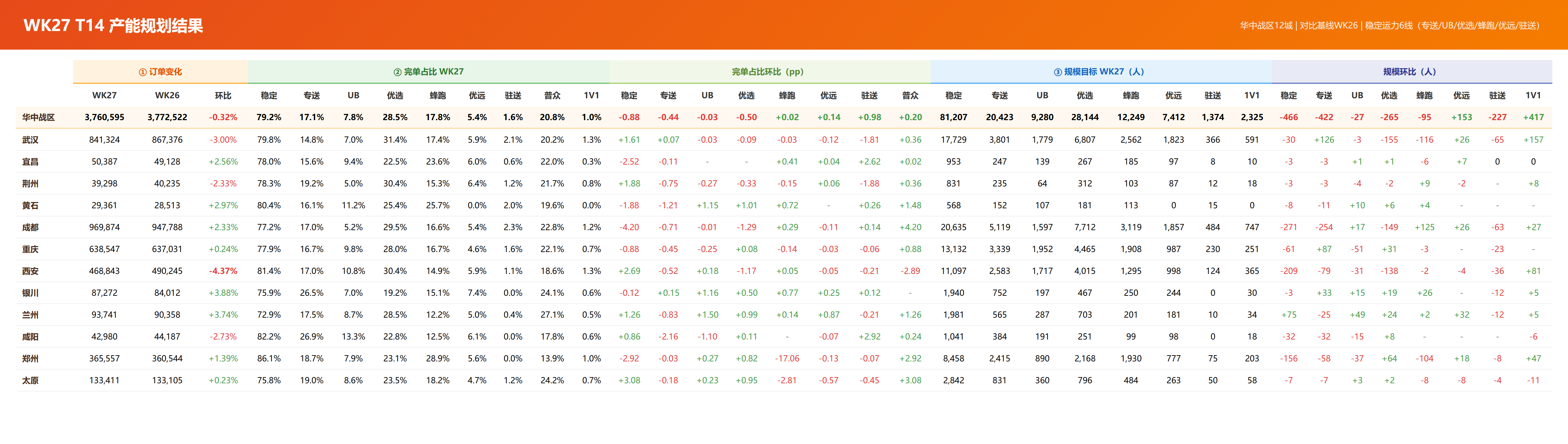This screenshot has height=444, width=1568.
Task: Click the title "WK27 T14 产能规划结果"
Action: point(113,25)
